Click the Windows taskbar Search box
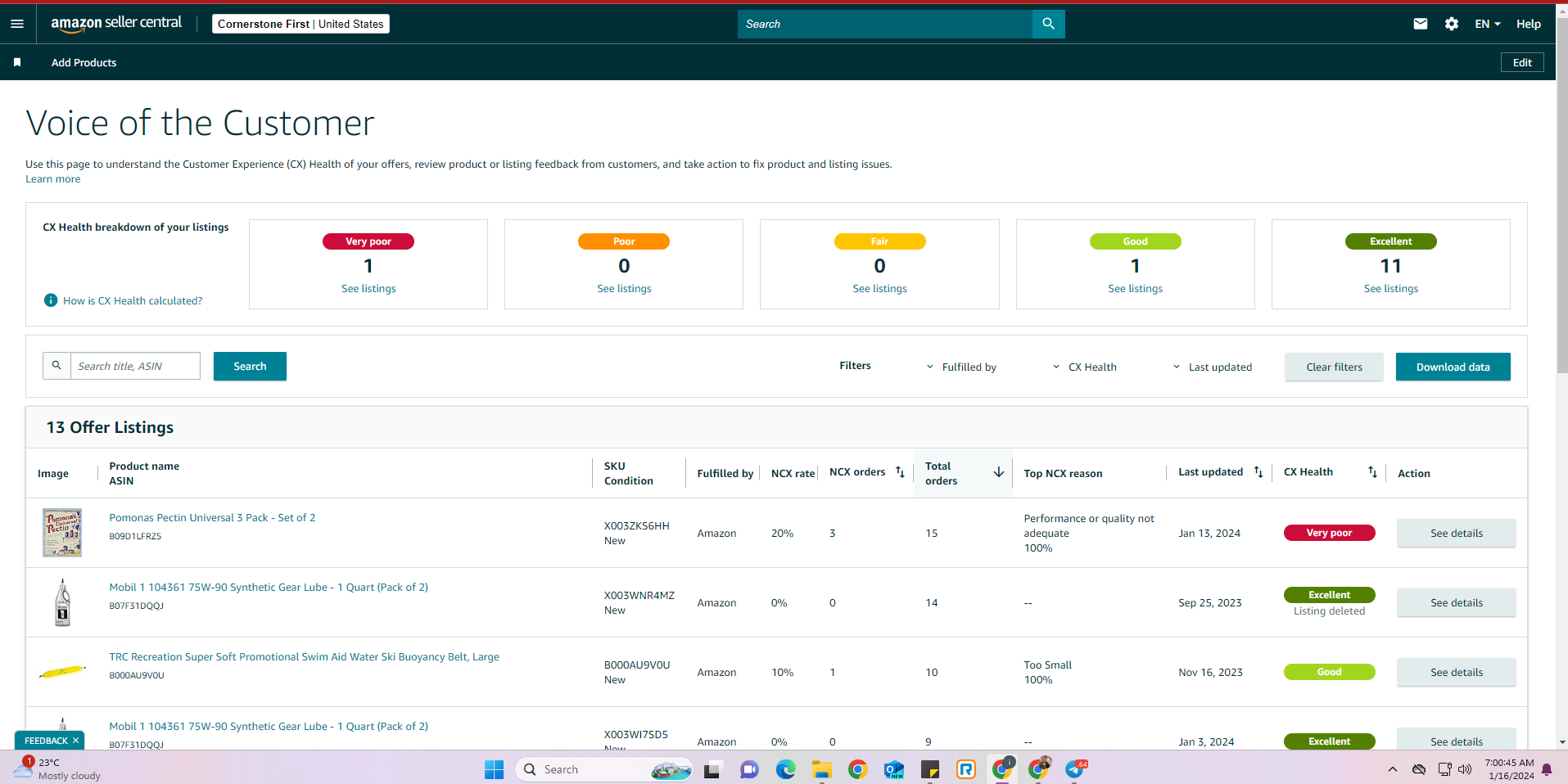Screen dimensions: 1568x784 coord(604,769)
